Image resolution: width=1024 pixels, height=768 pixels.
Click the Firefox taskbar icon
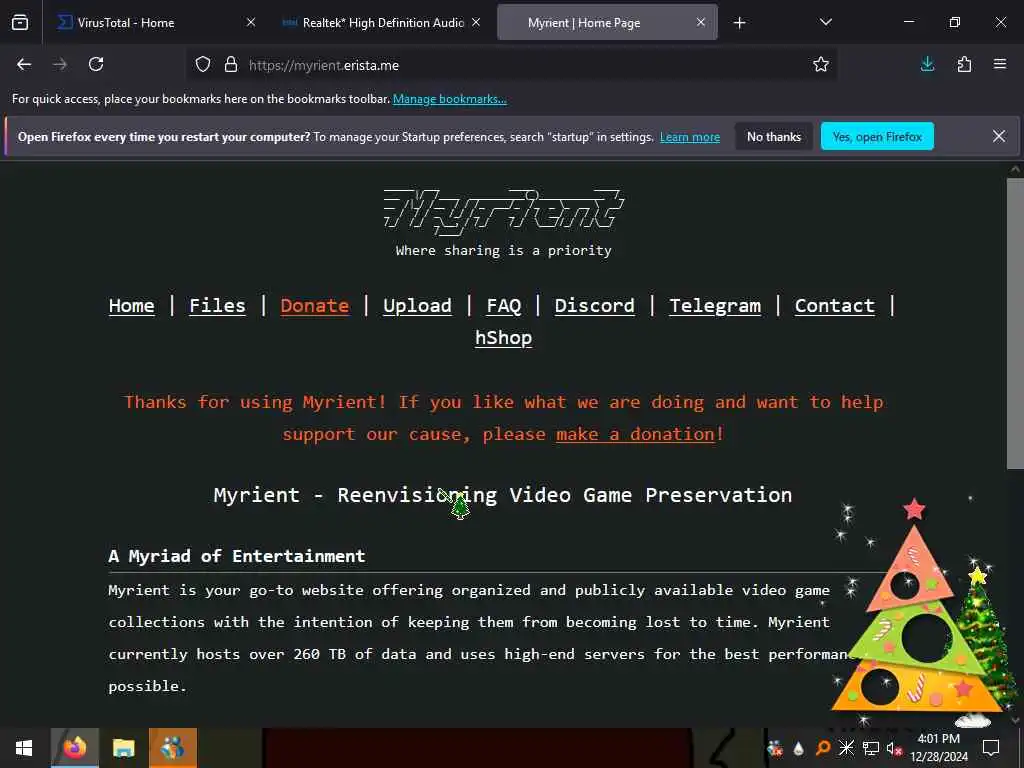tap(74, 748)
